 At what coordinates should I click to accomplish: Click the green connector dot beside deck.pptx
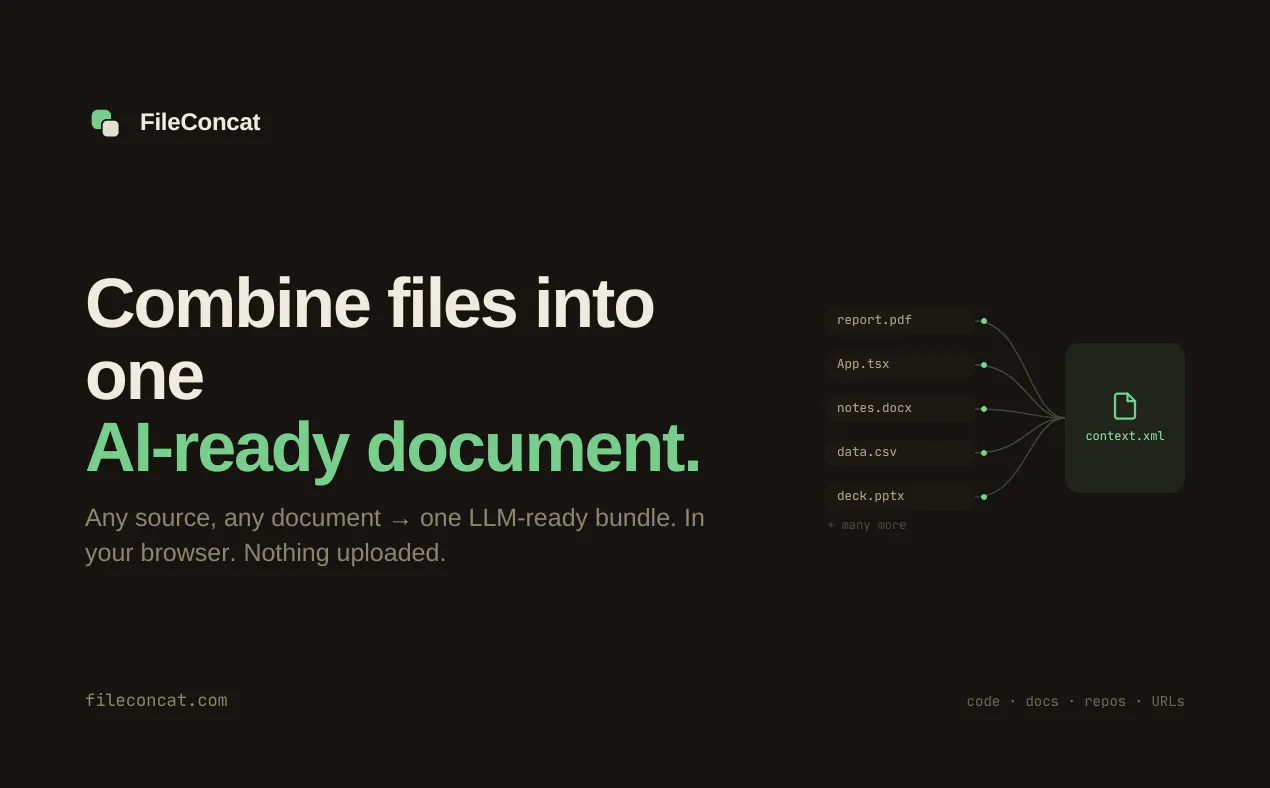coord(984,497)
